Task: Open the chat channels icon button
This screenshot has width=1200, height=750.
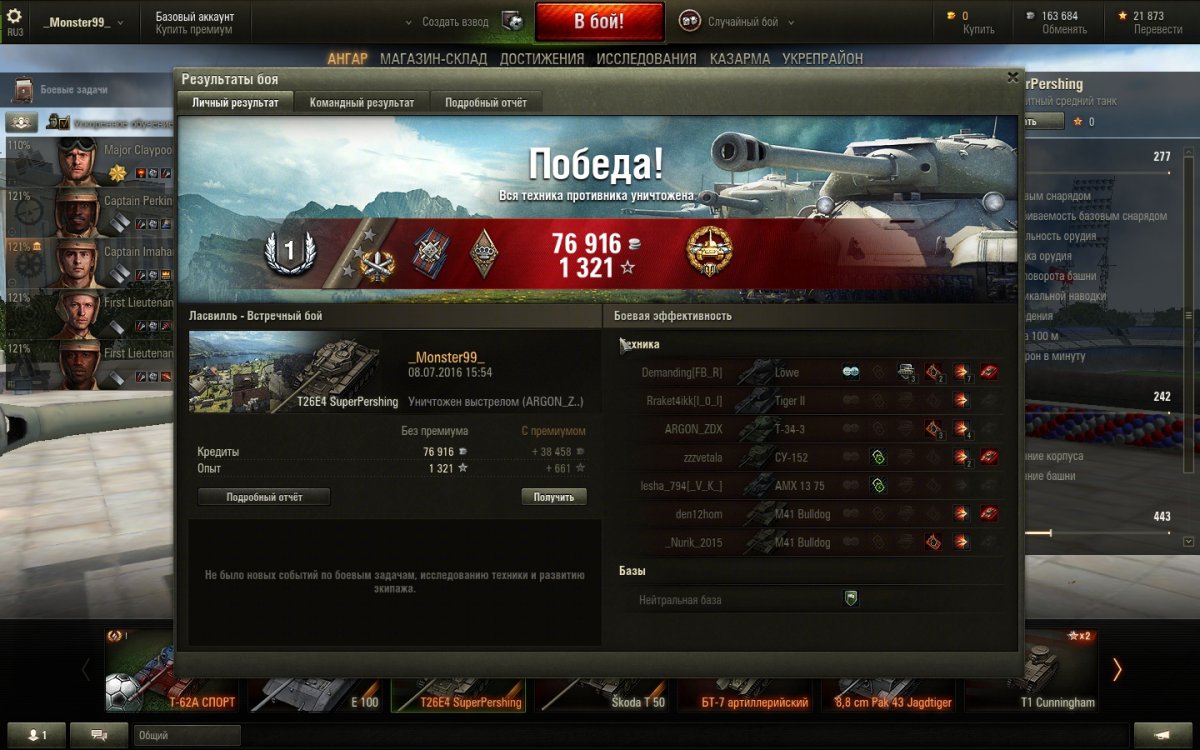Action: 99,735
